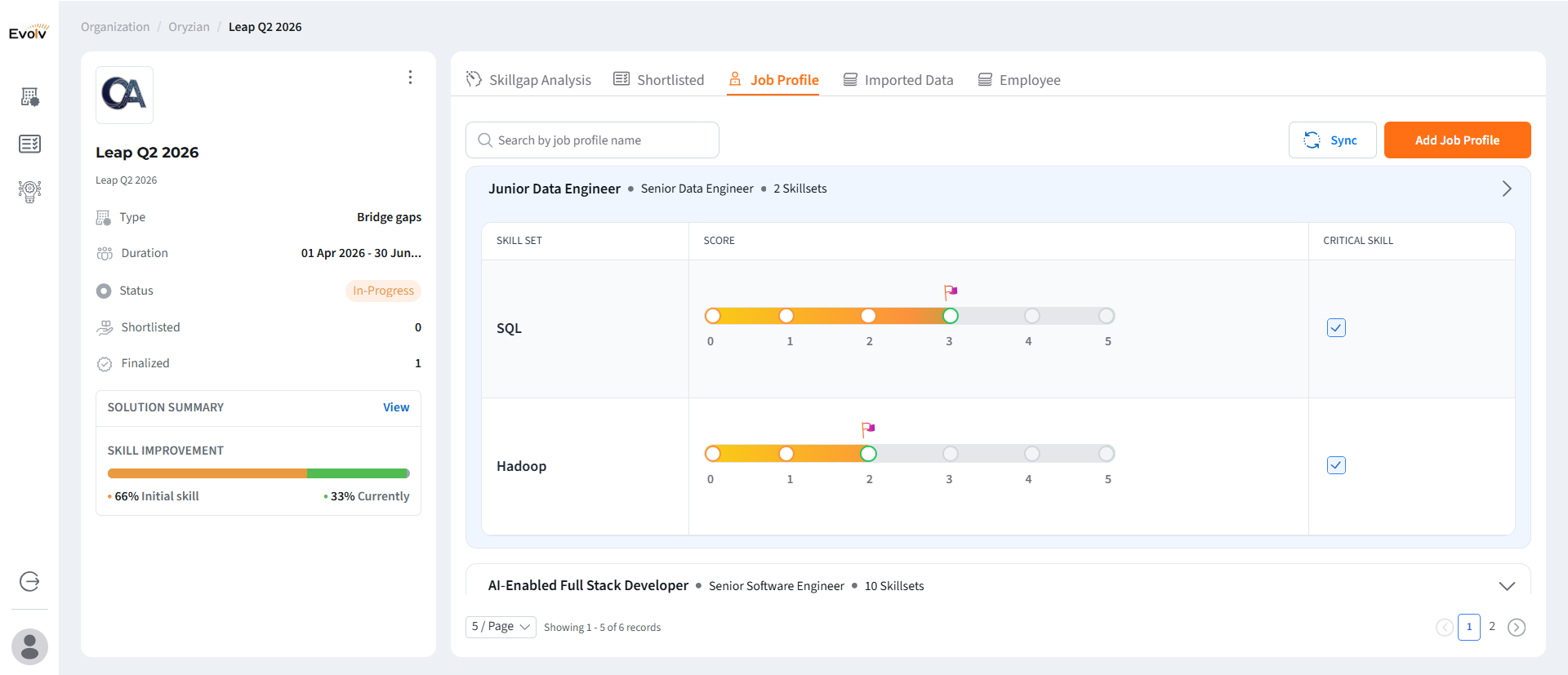Open the 5 / Page size dropdown
The height and width of the screenshot is (675, 1568).
click(x=501, y=627)
